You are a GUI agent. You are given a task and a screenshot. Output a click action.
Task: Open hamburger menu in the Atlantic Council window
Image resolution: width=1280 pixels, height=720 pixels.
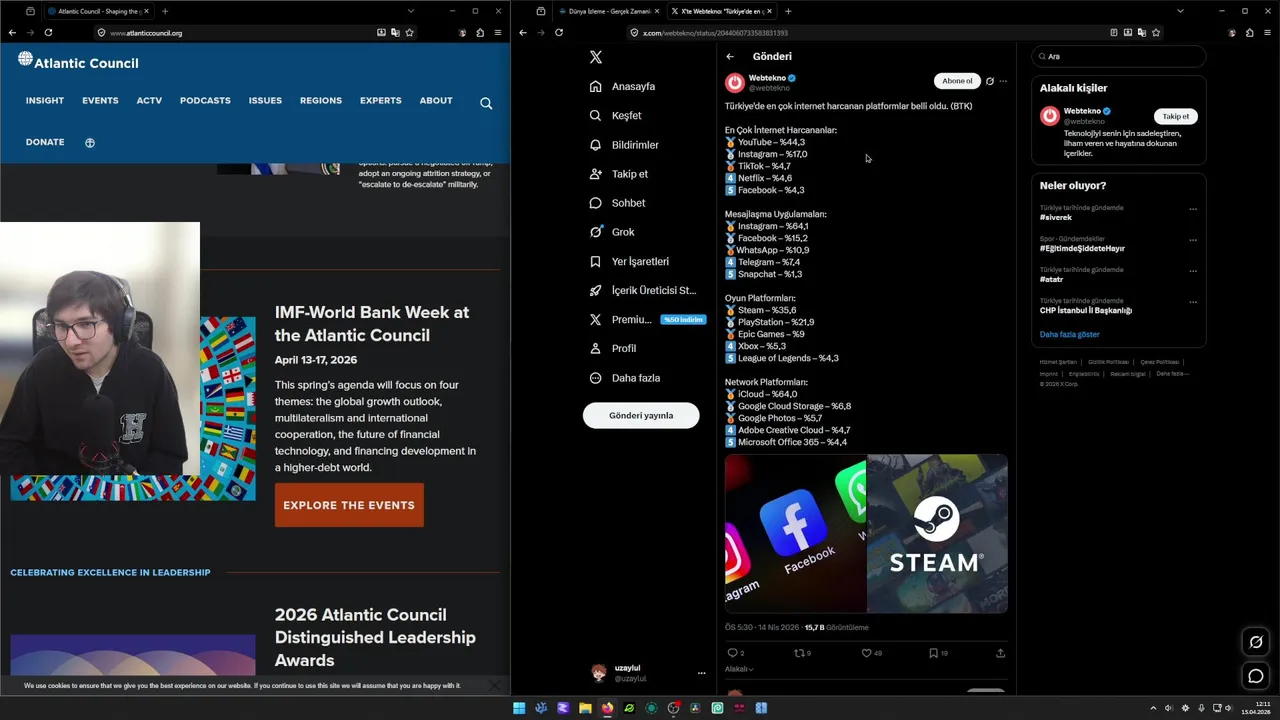click(x=498, y=32)
